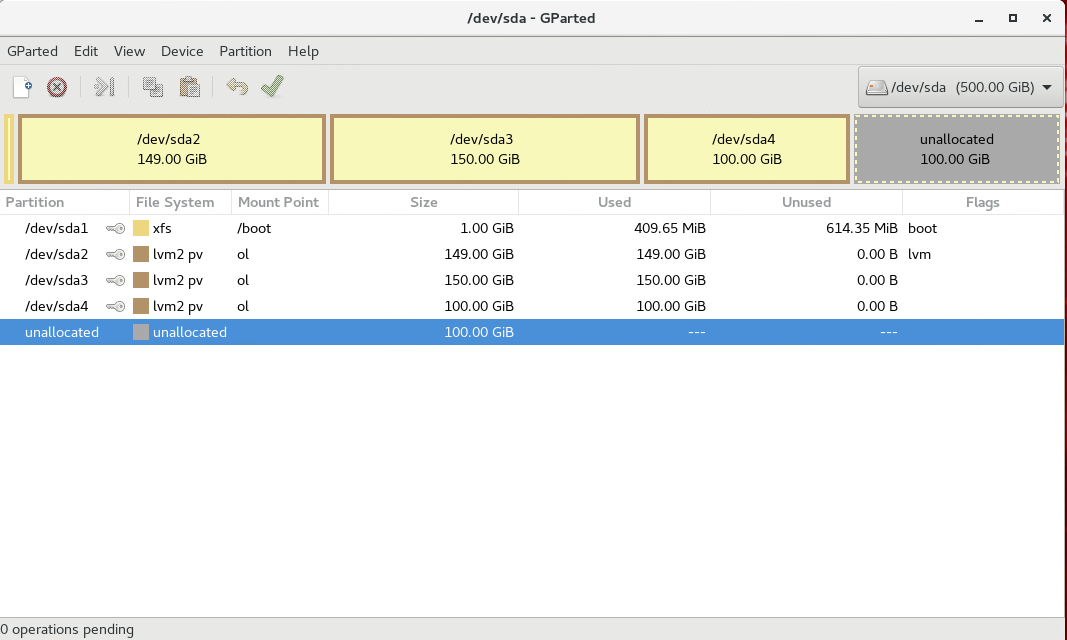Screen dimensions: 1067x640
Task: Click the File System column header
Action: point(180,202)
